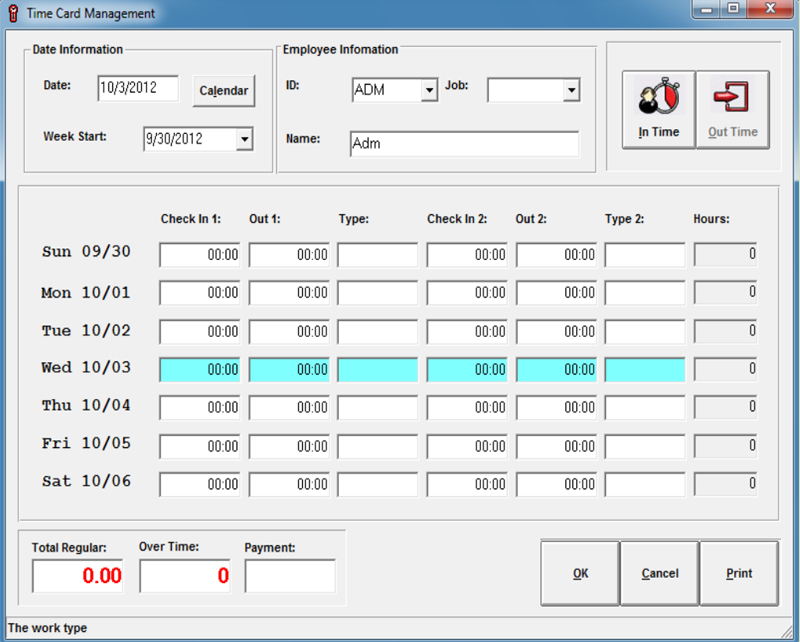800x642 pixels.
Task: Select Out 2 field for Sat 10/06
Action: click(x=556, y=484)
